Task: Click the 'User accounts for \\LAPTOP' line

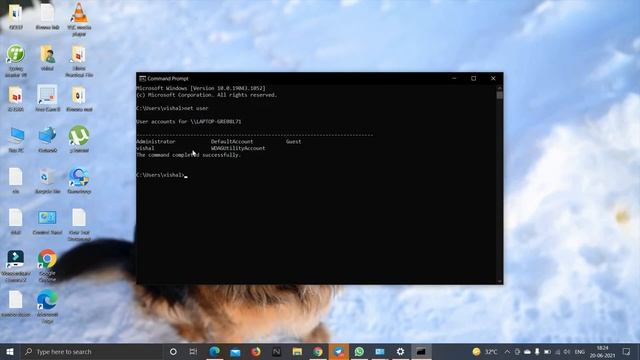Action: click(x=189, y=122)
